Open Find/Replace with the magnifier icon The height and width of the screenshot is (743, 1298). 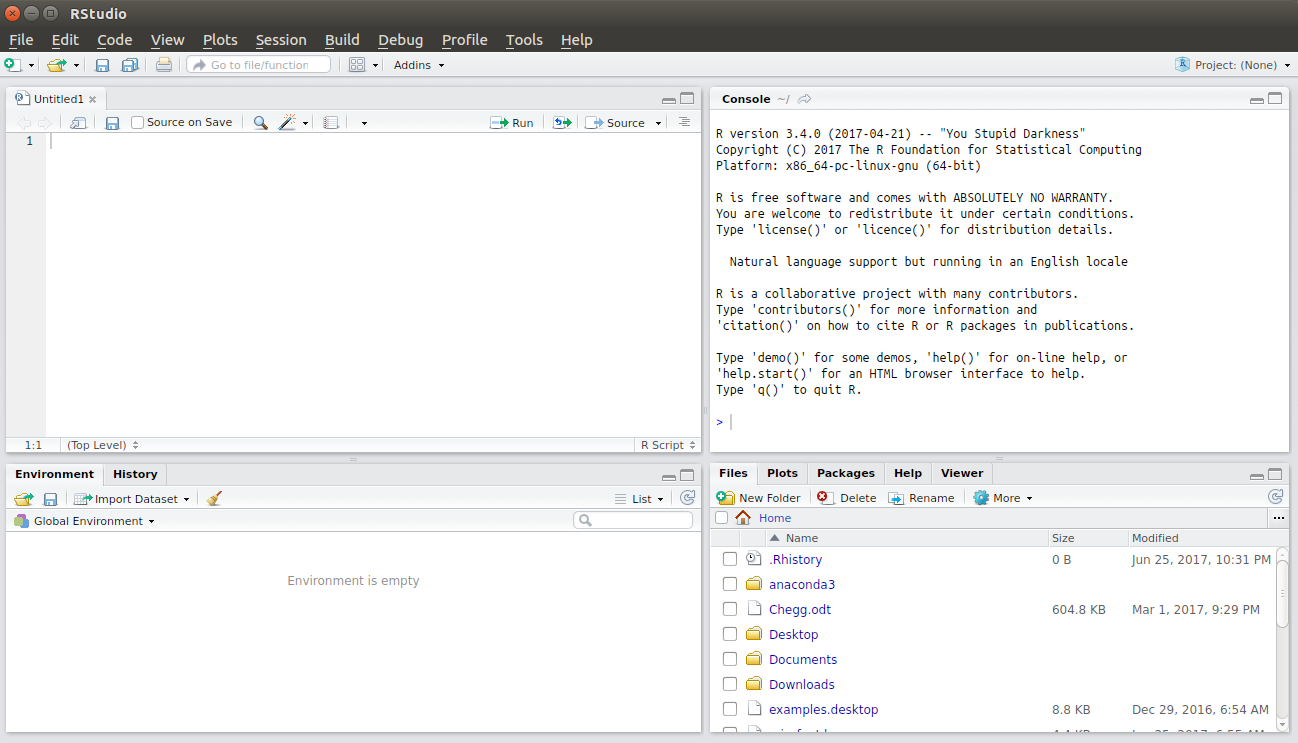coord(260,123)
